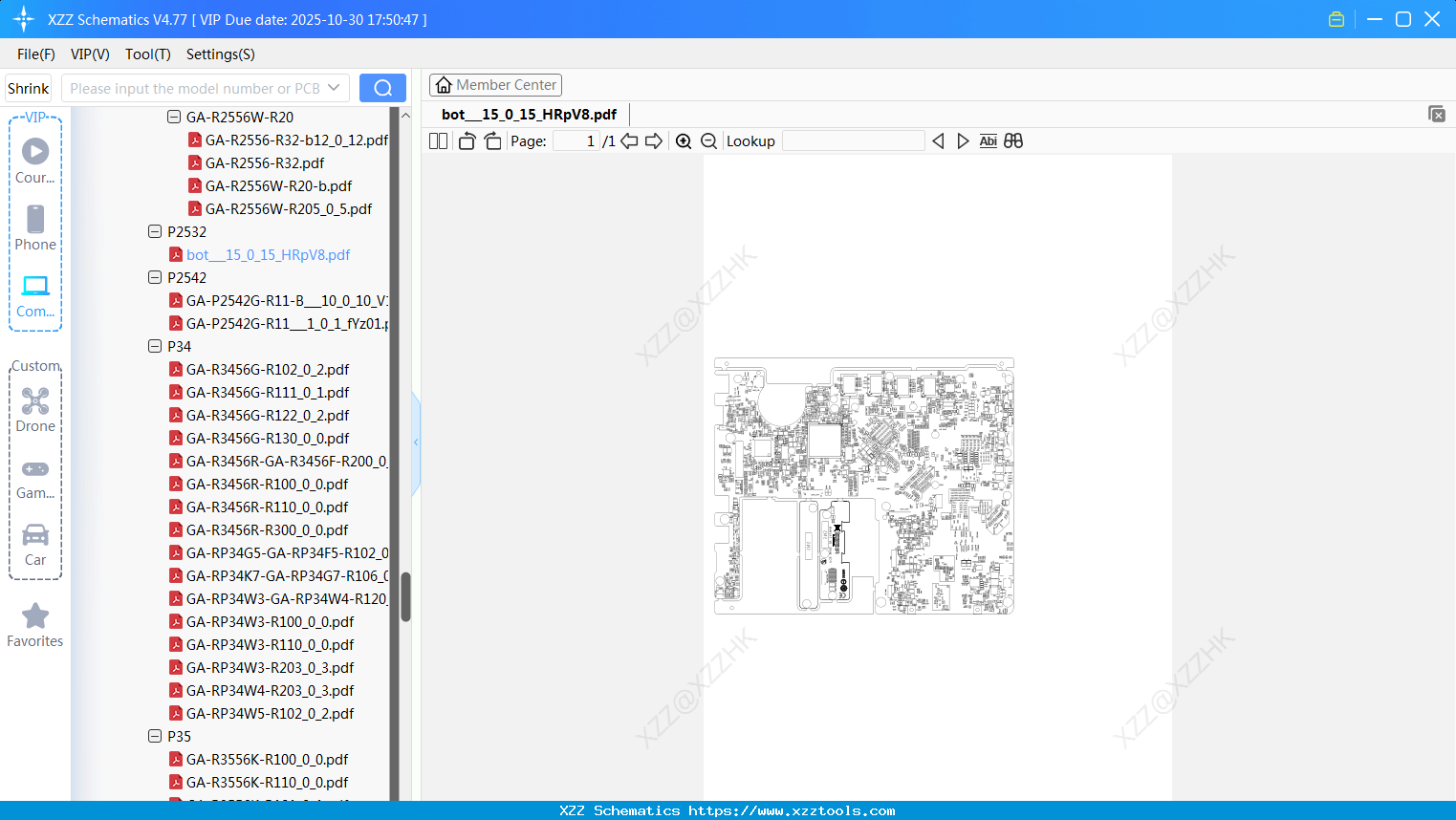Click the binoculars search icon
The image size is (1456, 820).
point(1013,141)
